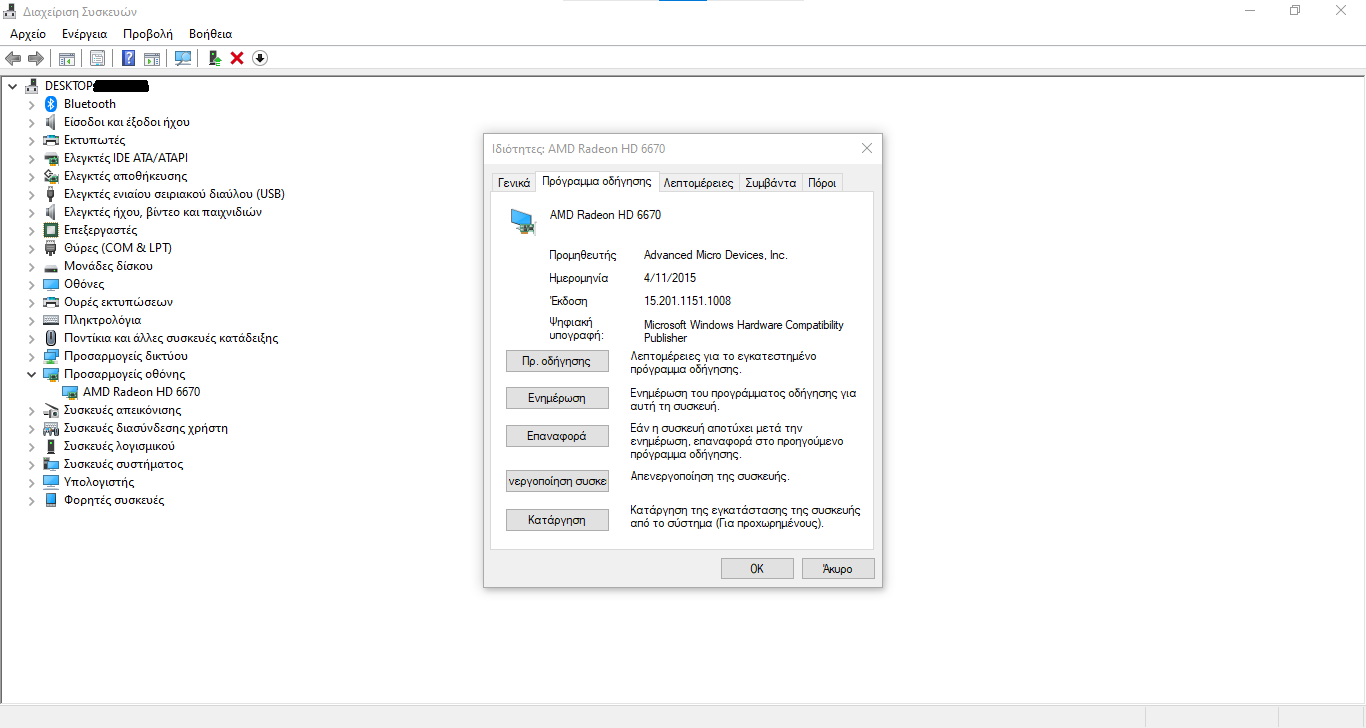1366x728 pixels.
Task: Click the Bluetooth category icon
Action: click(51, 104)
